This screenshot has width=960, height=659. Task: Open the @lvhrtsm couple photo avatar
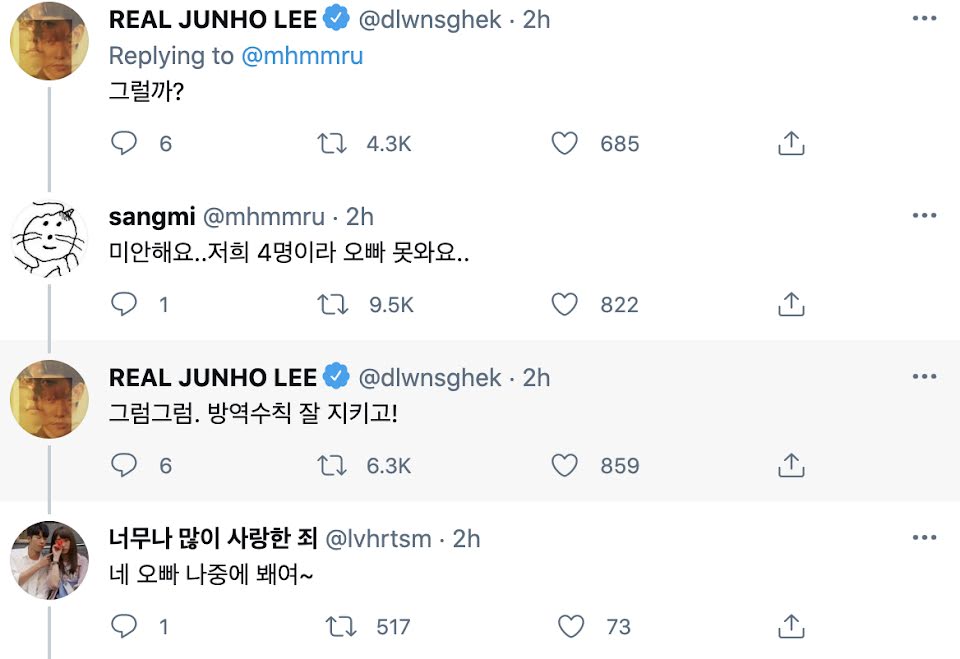tap(48, 560)
